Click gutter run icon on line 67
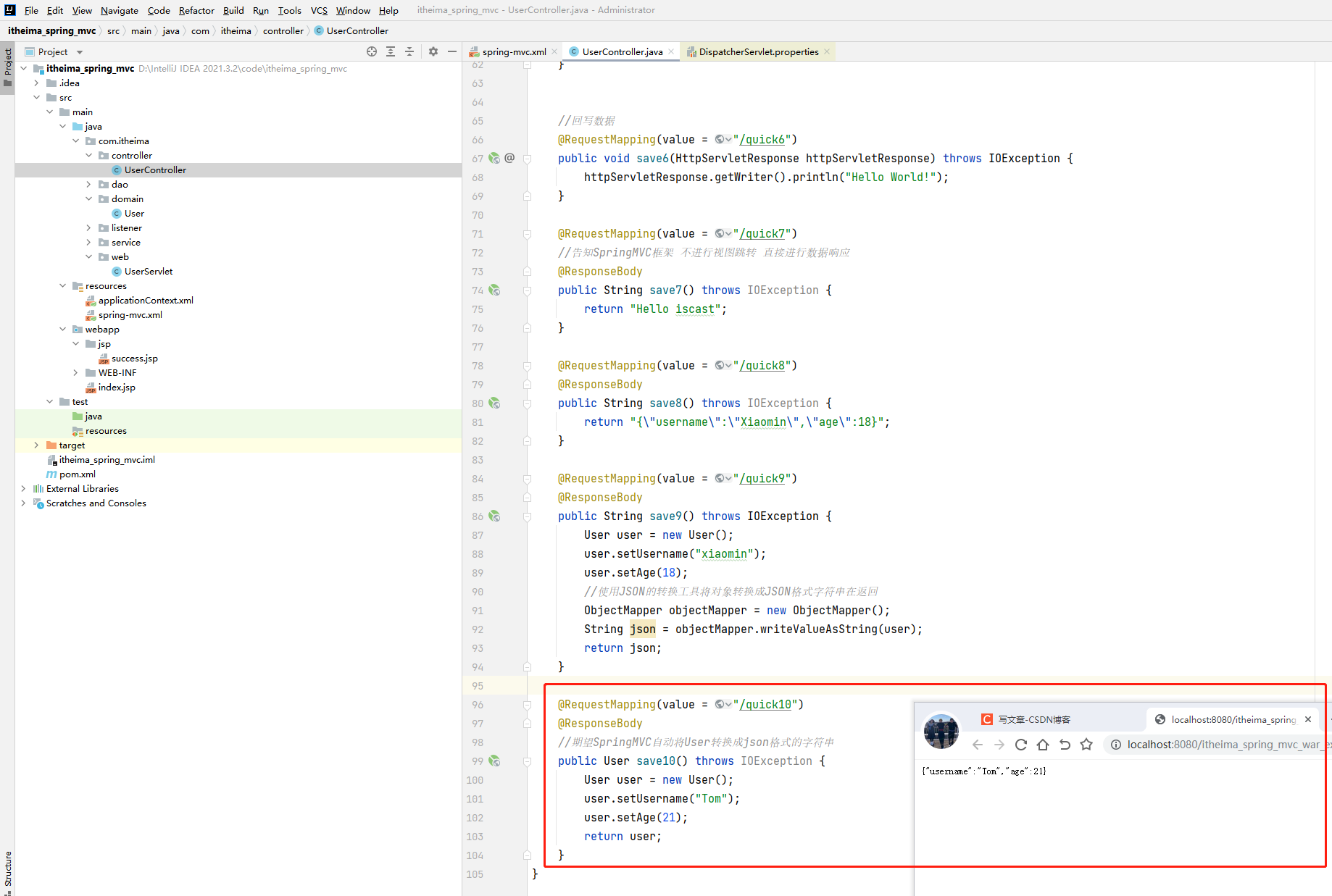Screen dimensions: 1332x896 pos(494,158)
